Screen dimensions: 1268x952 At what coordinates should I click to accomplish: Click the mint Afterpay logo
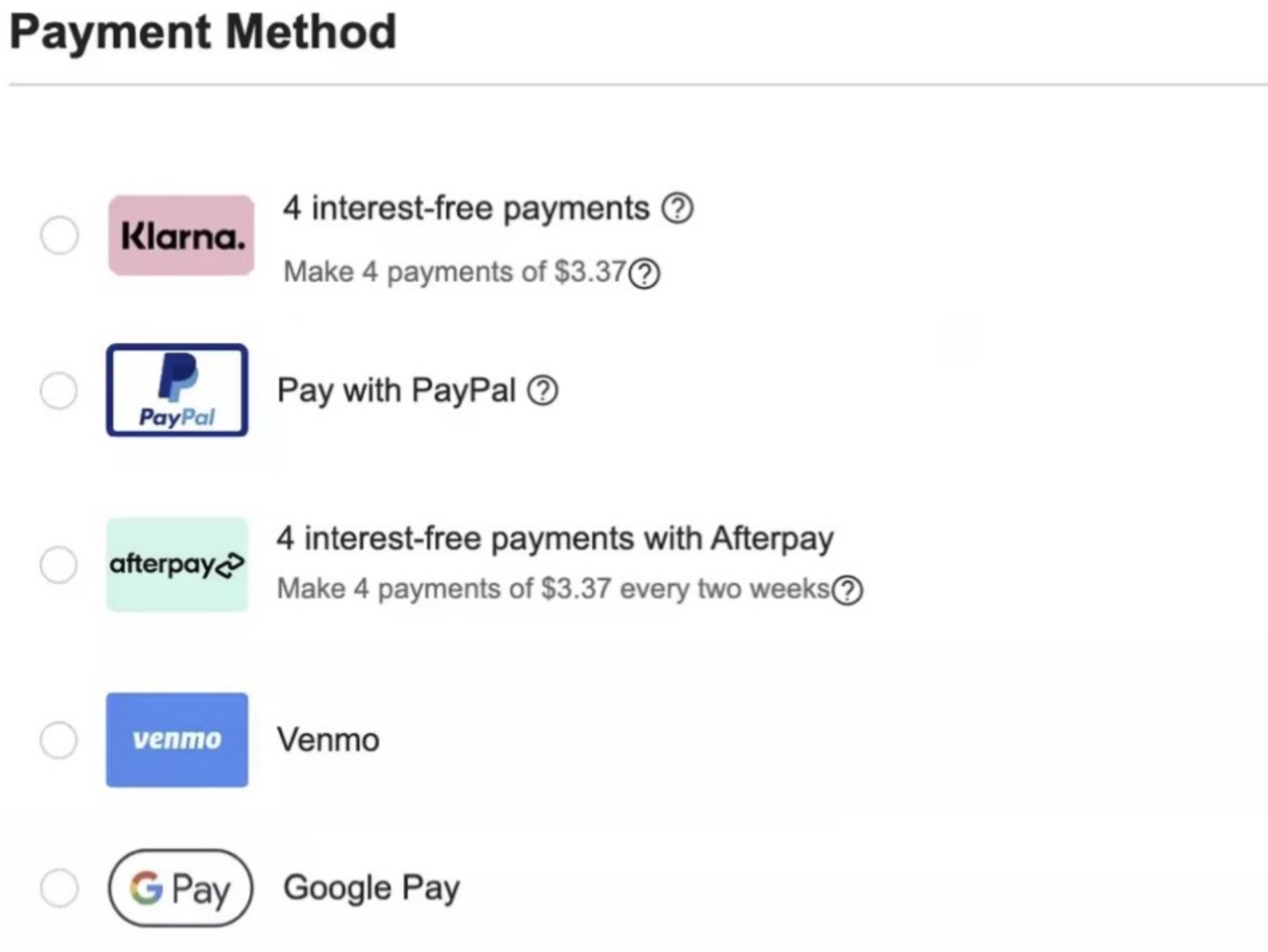click(x=177, y=564)
